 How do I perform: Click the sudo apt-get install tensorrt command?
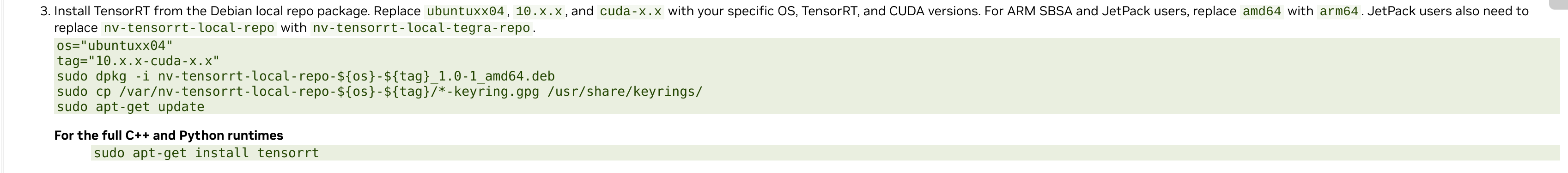[x=207, y=153]
